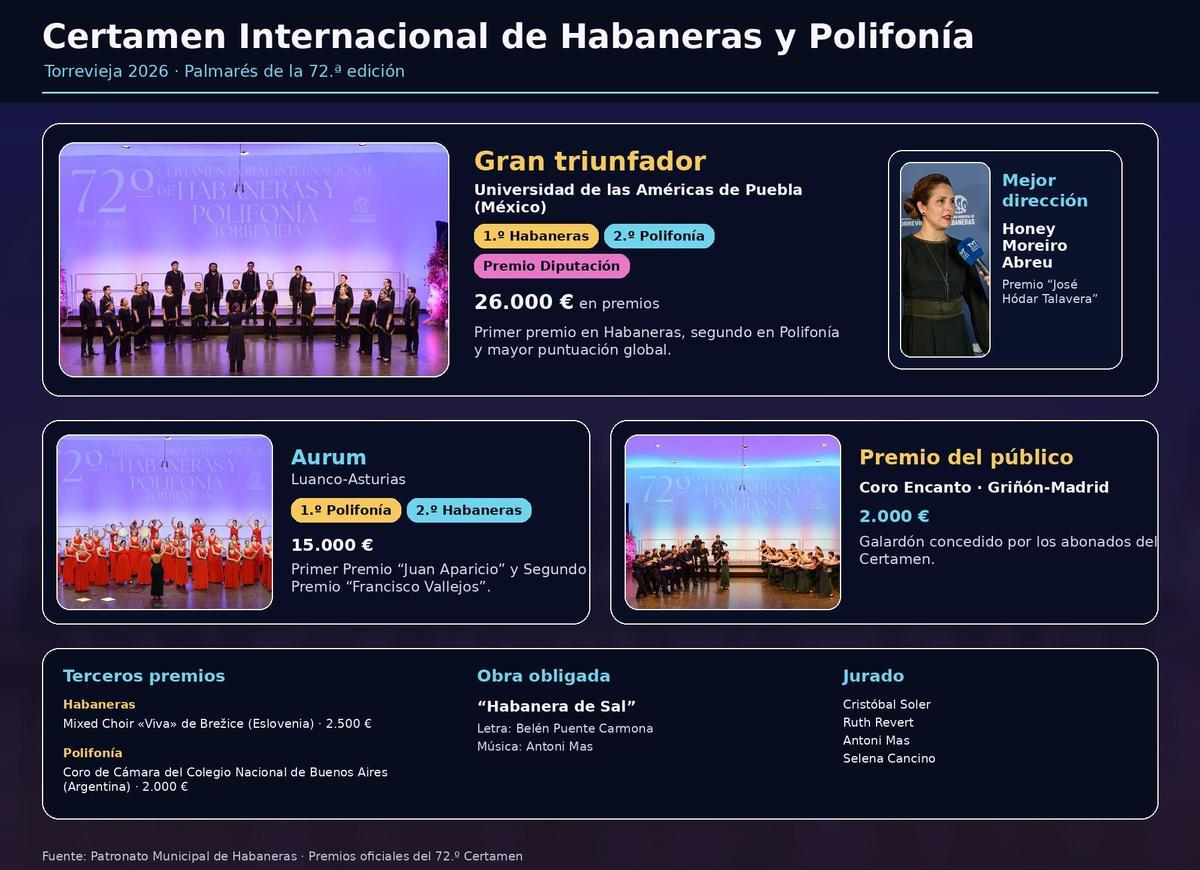Click jury member "Cristóbal Soler"
Viewport: 1200px width, 870px height.
[887, 704]
